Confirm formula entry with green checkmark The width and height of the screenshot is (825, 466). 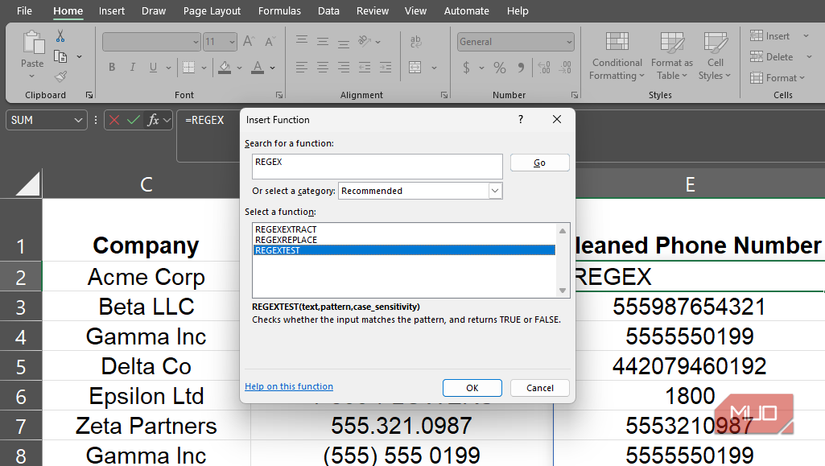[134, 120]
